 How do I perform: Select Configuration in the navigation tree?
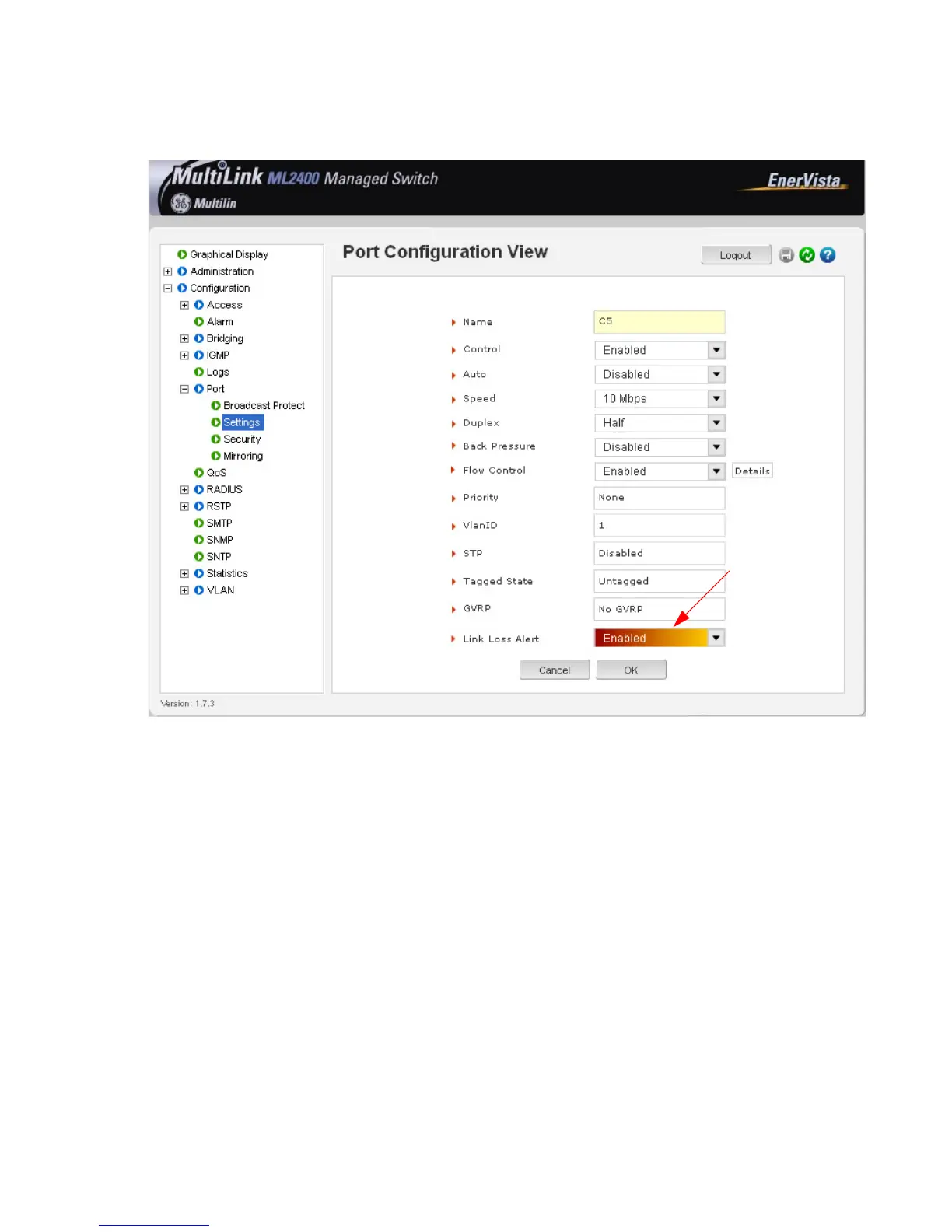pos(220,288)
